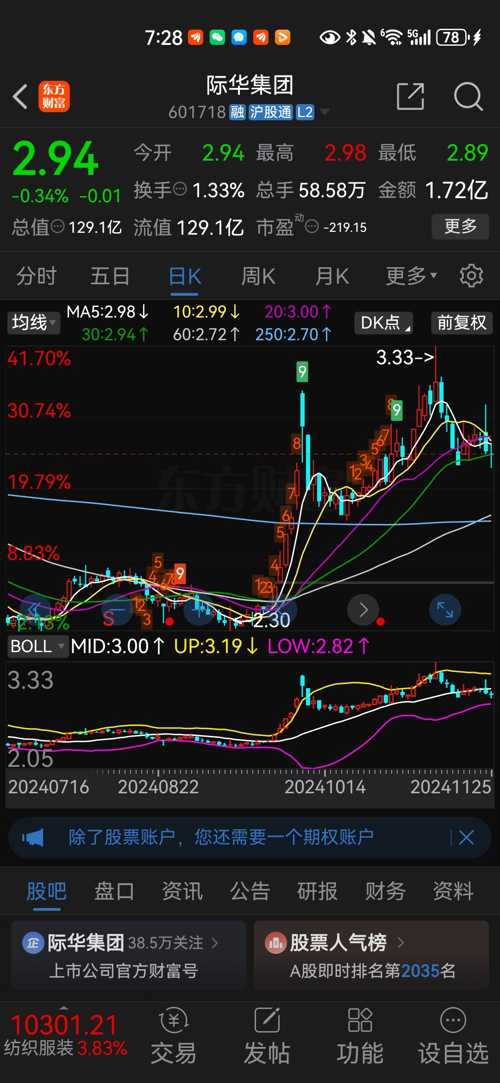The image size is (500, 1083).
Task: Toggle the 前复权 adjustment button
Action: coord(461,323)
